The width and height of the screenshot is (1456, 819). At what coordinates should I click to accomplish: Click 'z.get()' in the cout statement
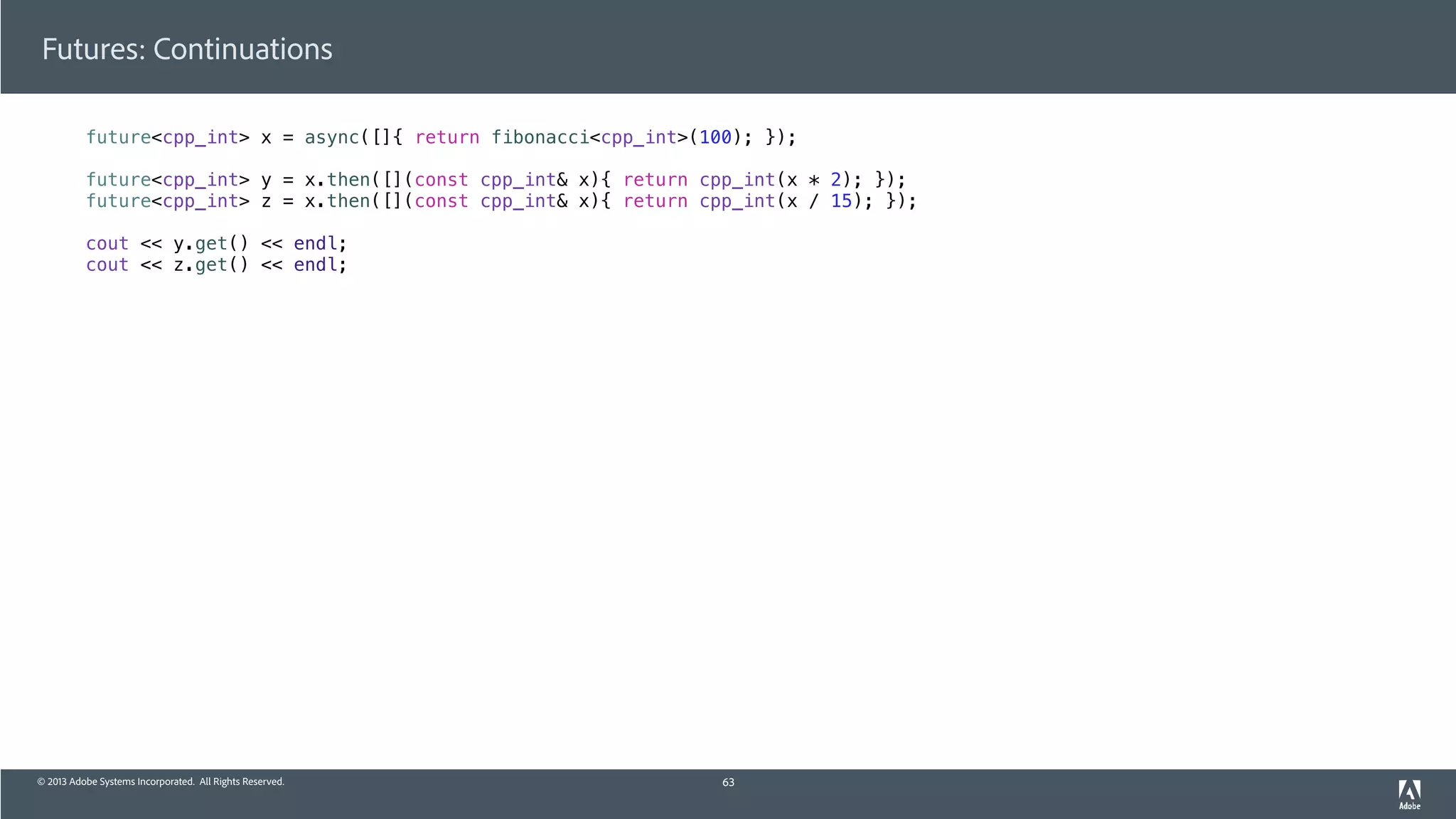tap(210, 265)
